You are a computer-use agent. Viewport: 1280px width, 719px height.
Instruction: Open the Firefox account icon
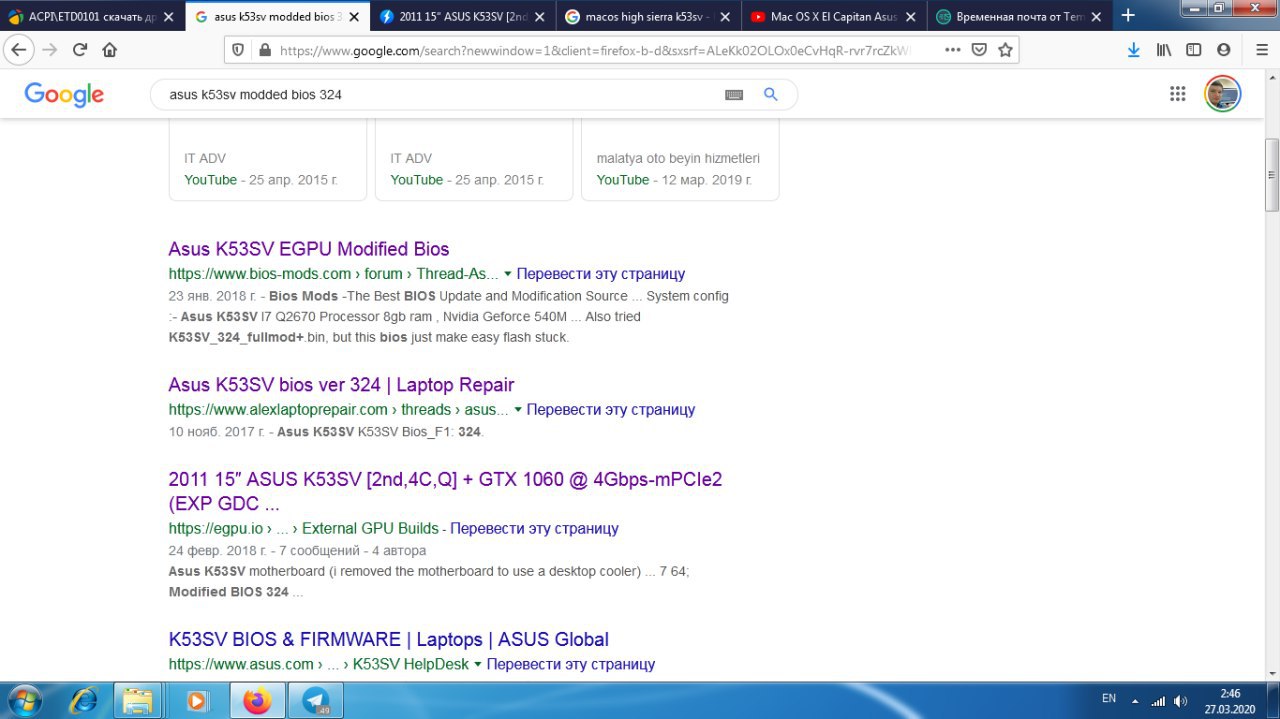pos(1224,50)
